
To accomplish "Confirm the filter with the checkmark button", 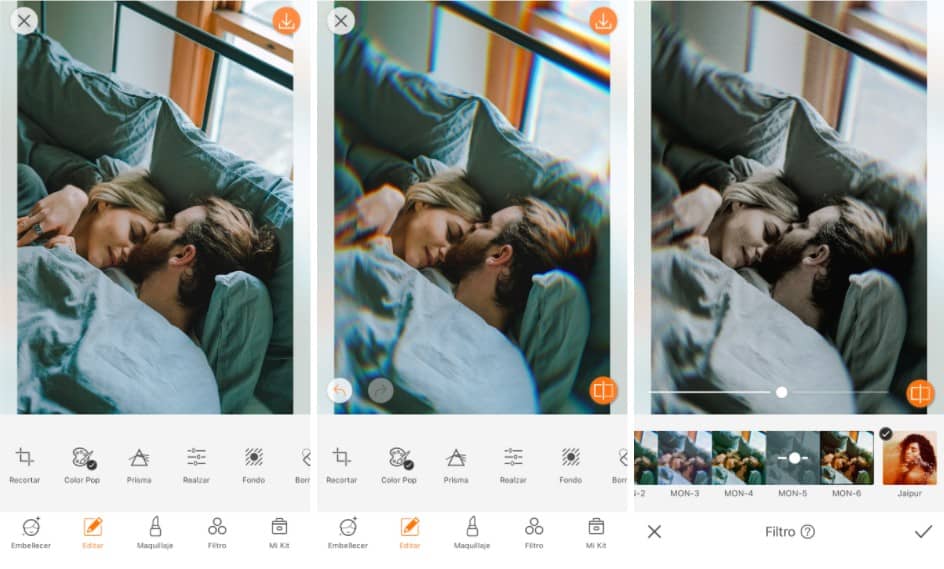I will [x=922, y=532].
